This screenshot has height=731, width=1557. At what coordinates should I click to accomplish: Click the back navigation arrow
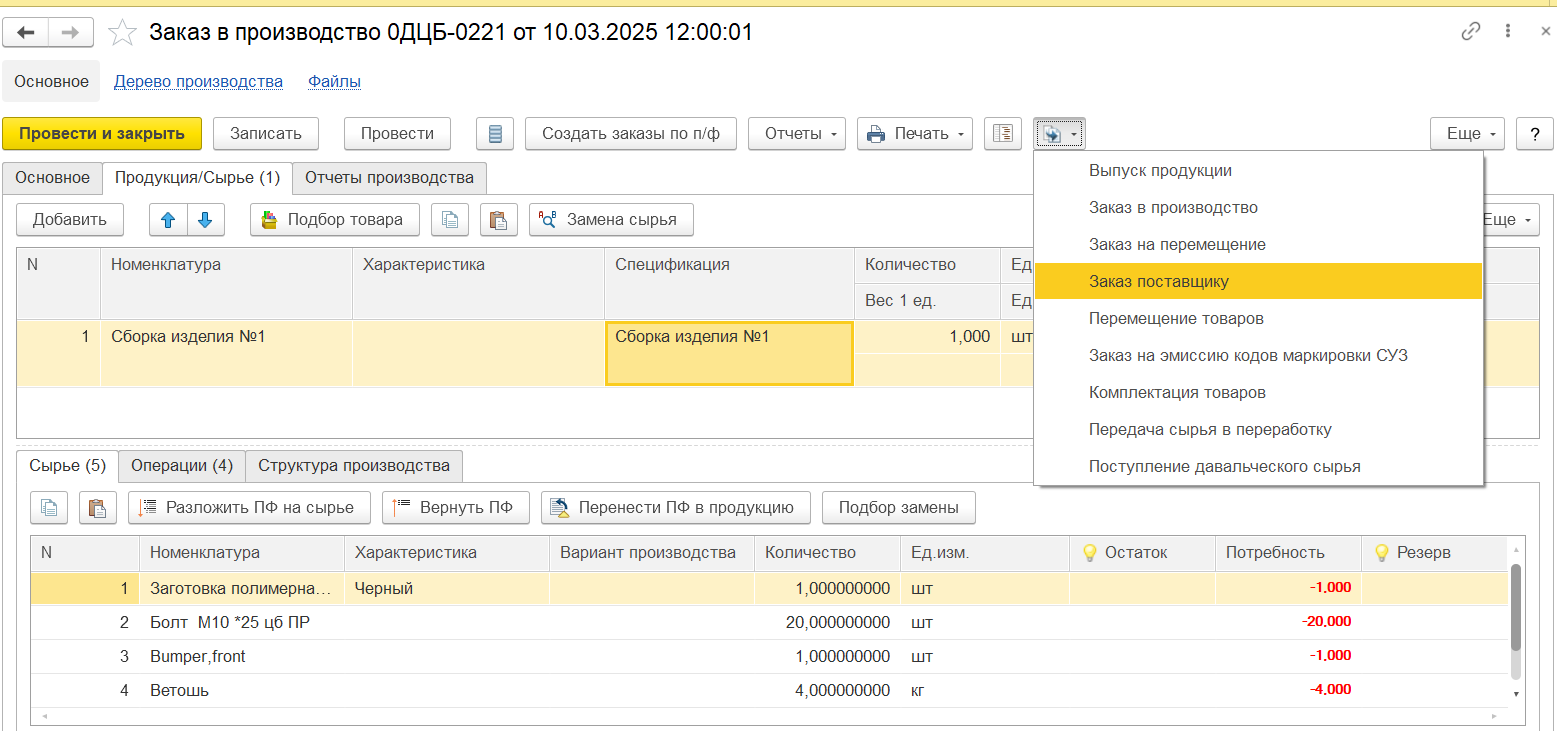(x=26, y=32)
